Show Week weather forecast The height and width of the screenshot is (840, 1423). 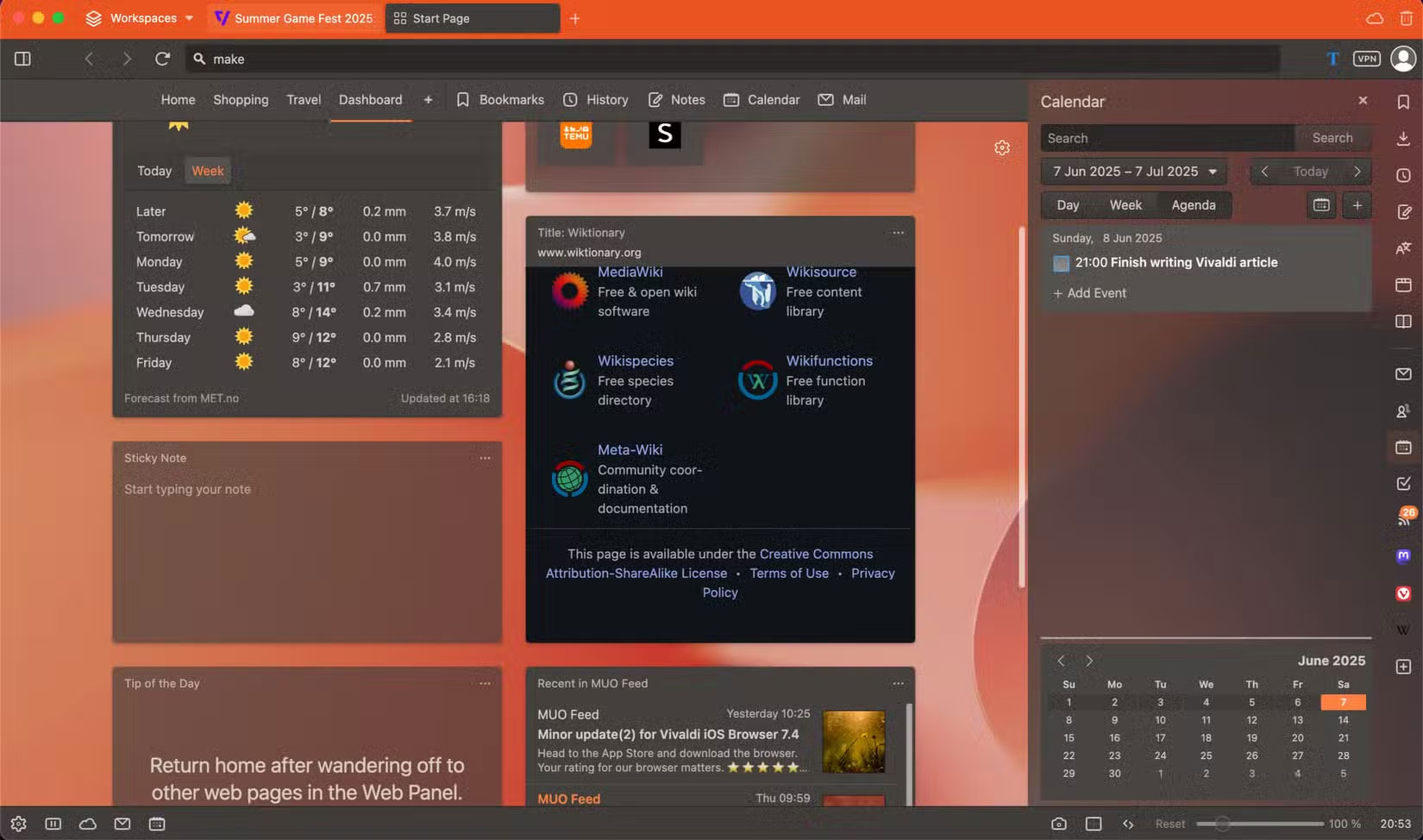pos(208,171)
